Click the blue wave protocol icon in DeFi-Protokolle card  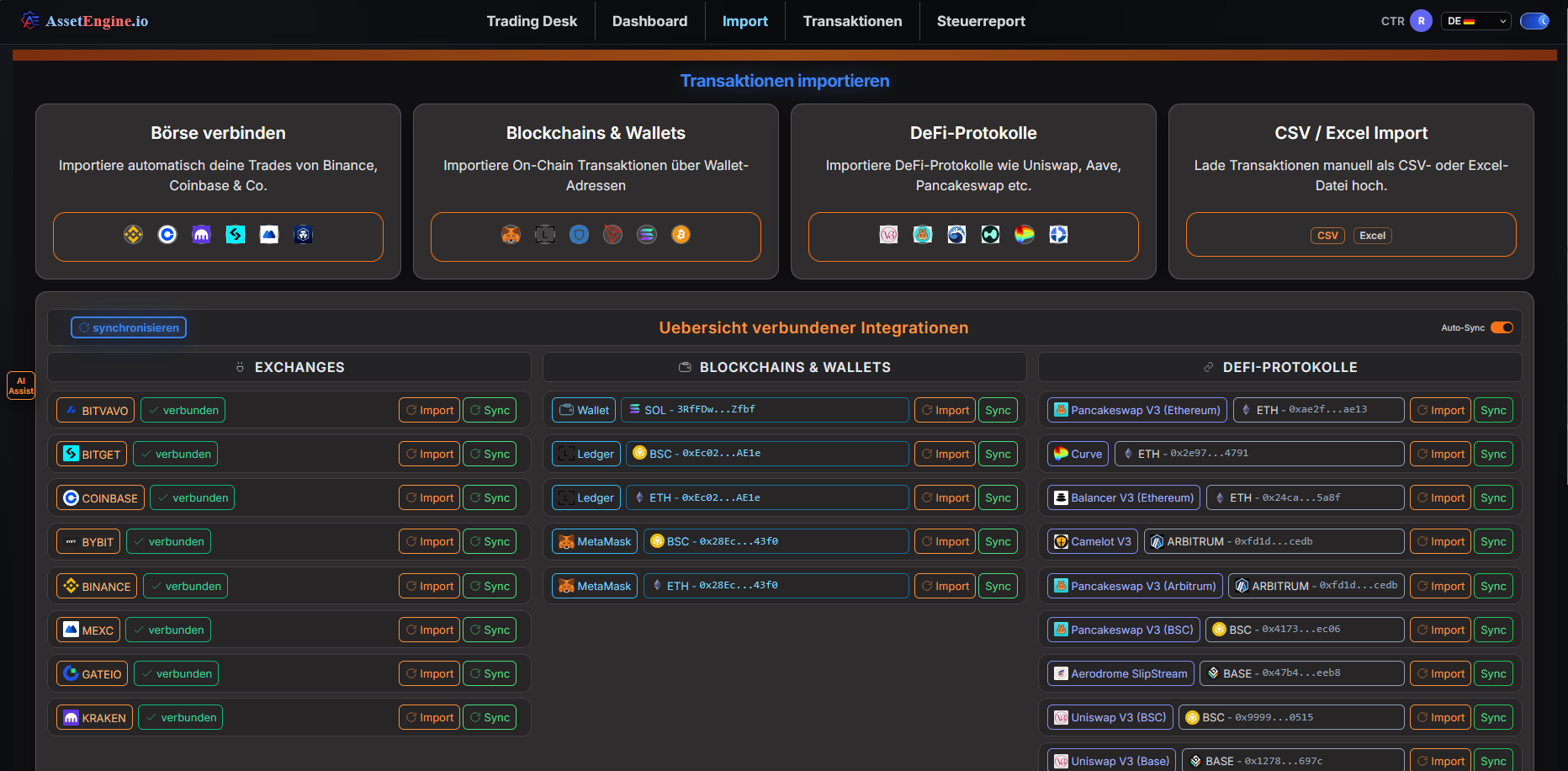(x=956, y=235)
